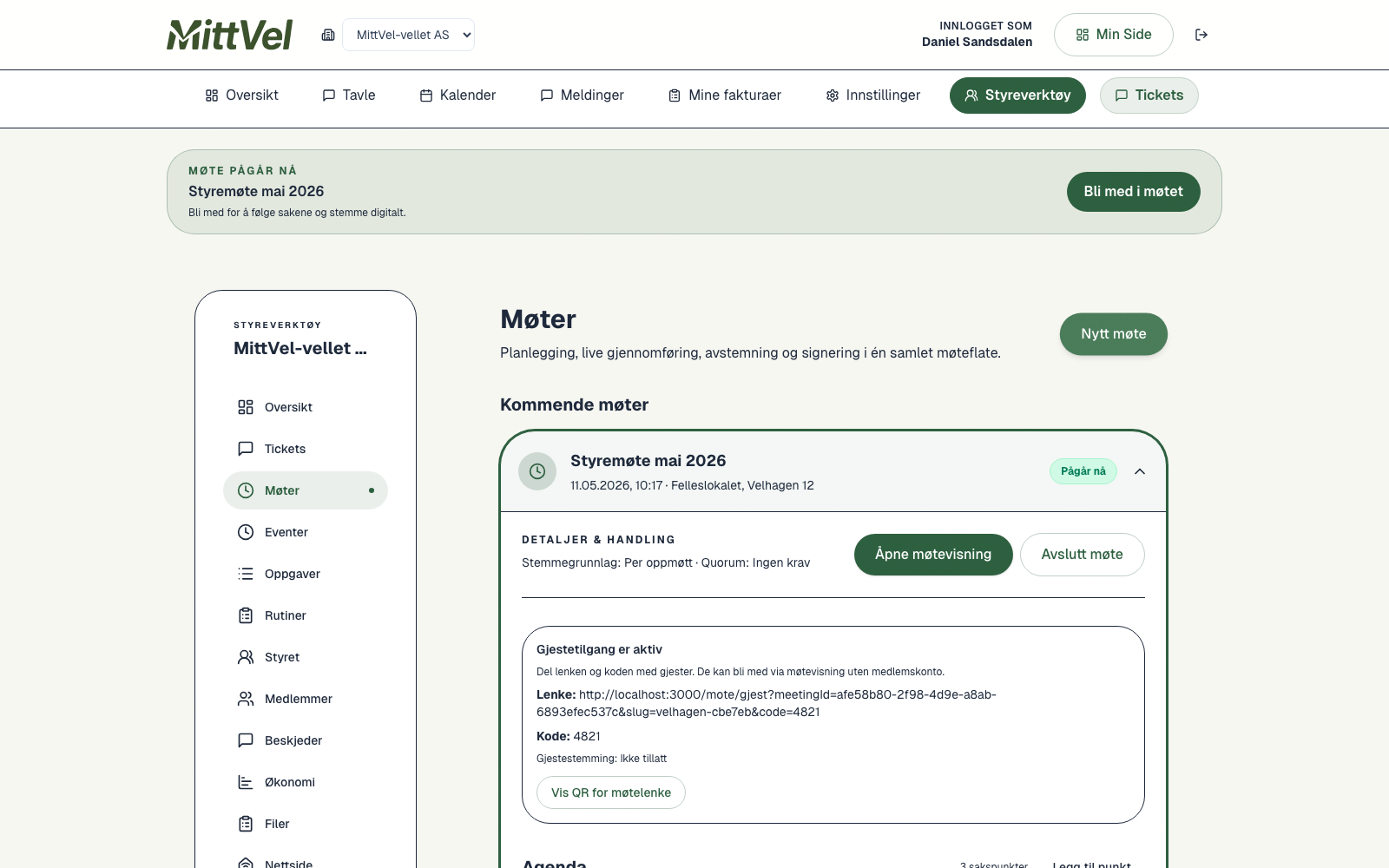This screenshot has width=1389, height=868.
Task: Click the Avslutt møte button
Action: point(1083,555)
